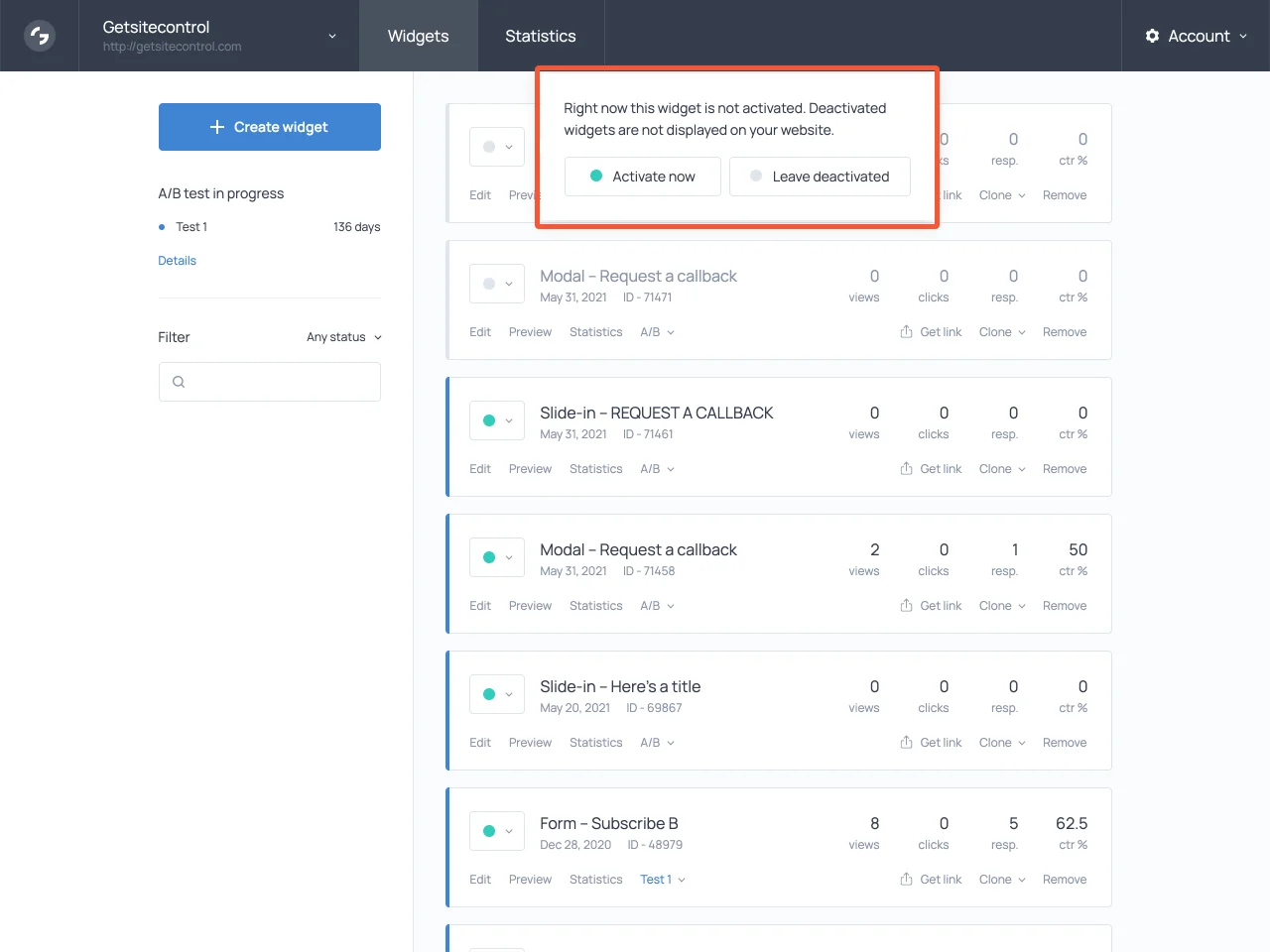Preview Slide-in REQUEST A CALLBACK widget

tap(530, 469)
